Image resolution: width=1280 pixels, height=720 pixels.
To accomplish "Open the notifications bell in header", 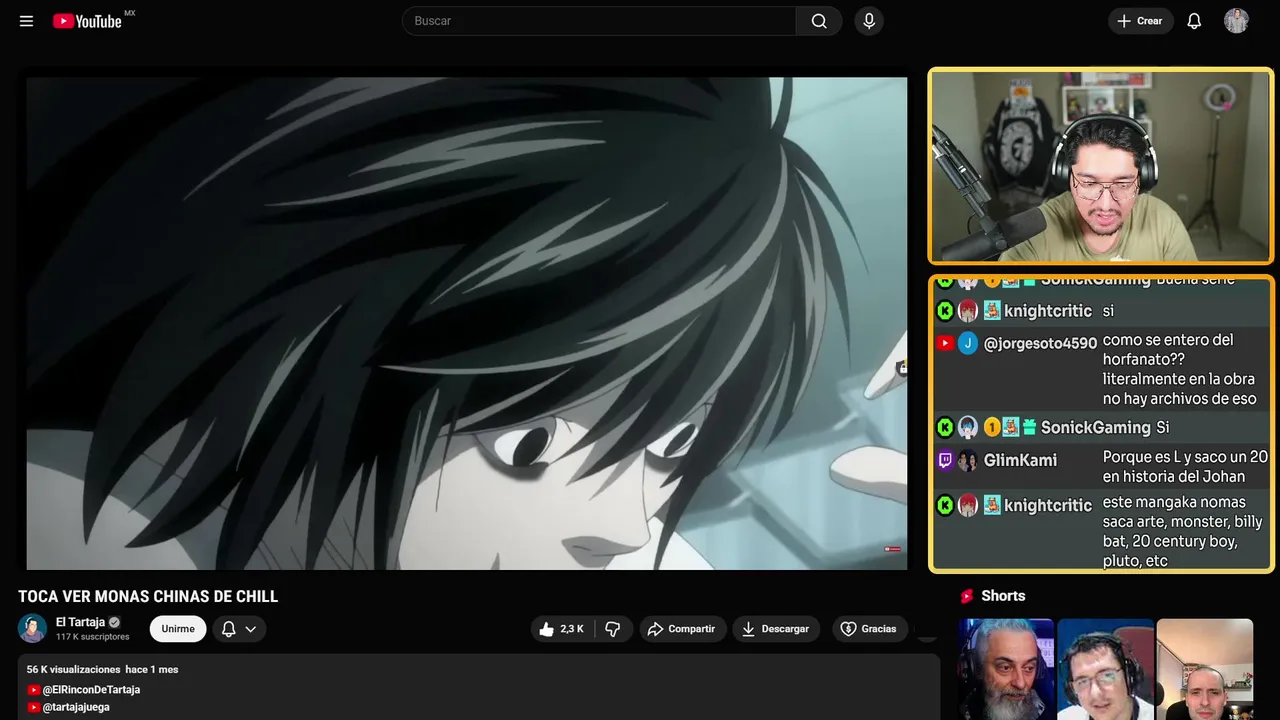I will 1194,21.
